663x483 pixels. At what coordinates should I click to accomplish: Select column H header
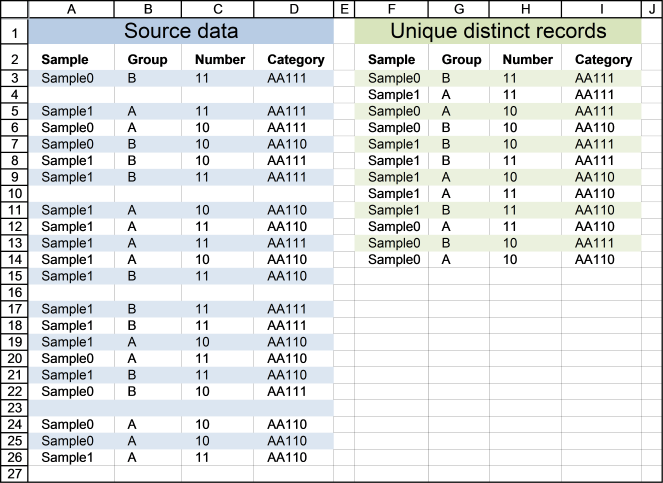click(525, 9)
